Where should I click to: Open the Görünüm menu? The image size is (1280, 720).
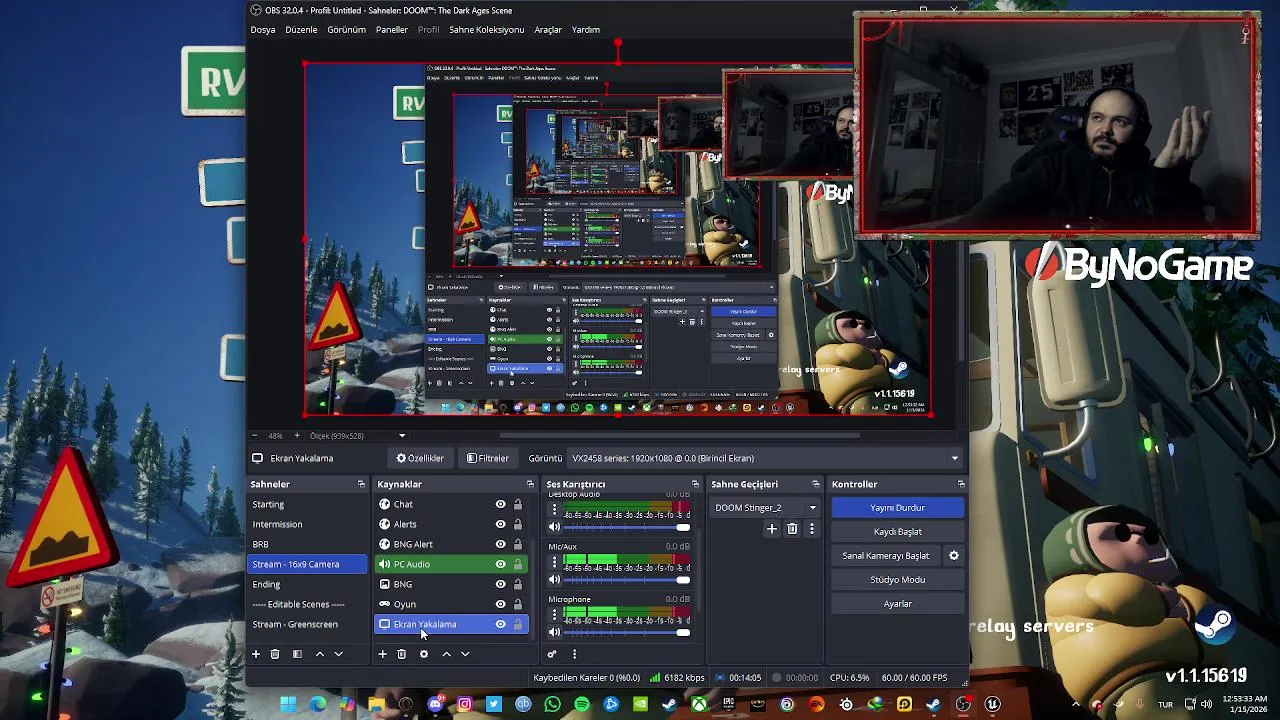point(346,30)
